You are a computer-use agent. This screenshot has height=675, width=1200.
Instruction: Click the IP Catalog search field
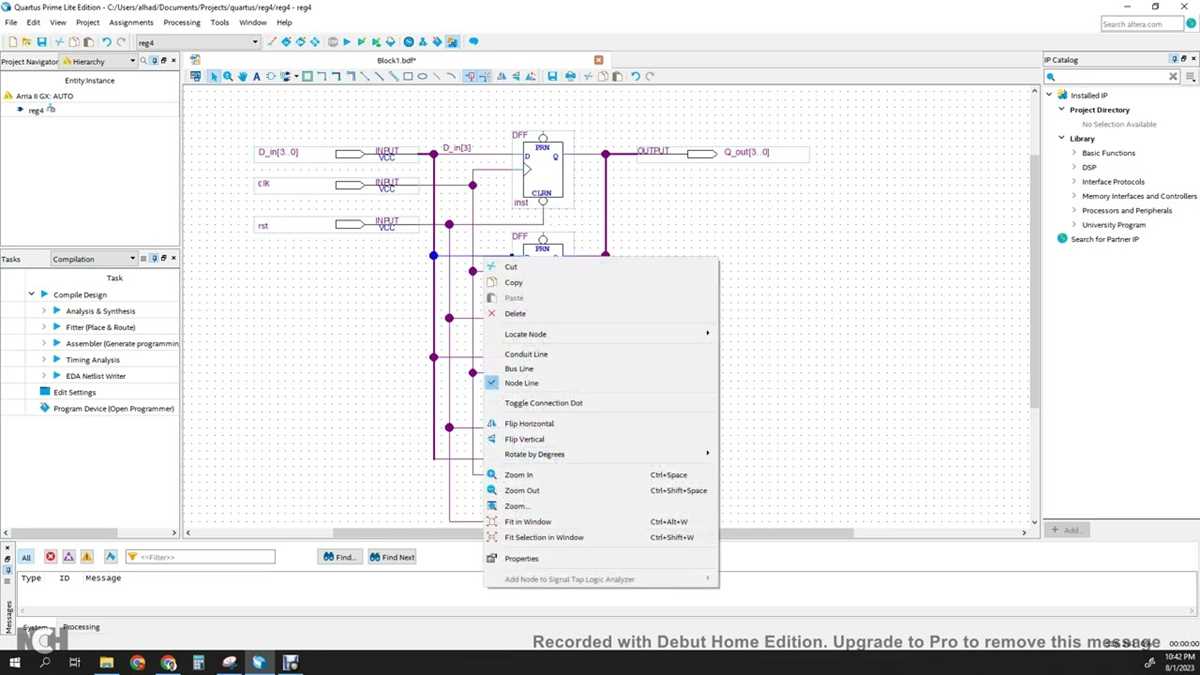click(1113, 76)
